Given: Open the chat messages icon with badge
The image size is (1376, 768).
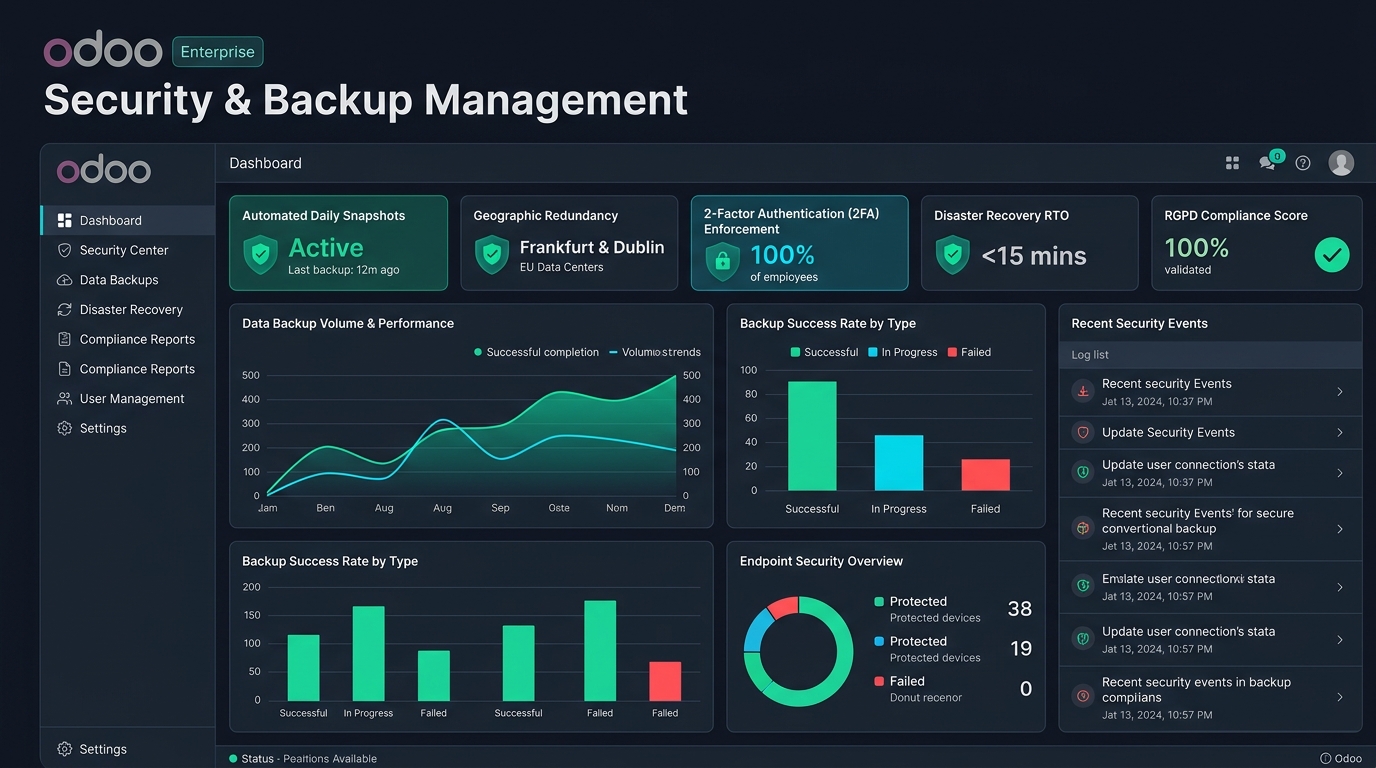Looking at the screenshot, I should [1269, 161].
